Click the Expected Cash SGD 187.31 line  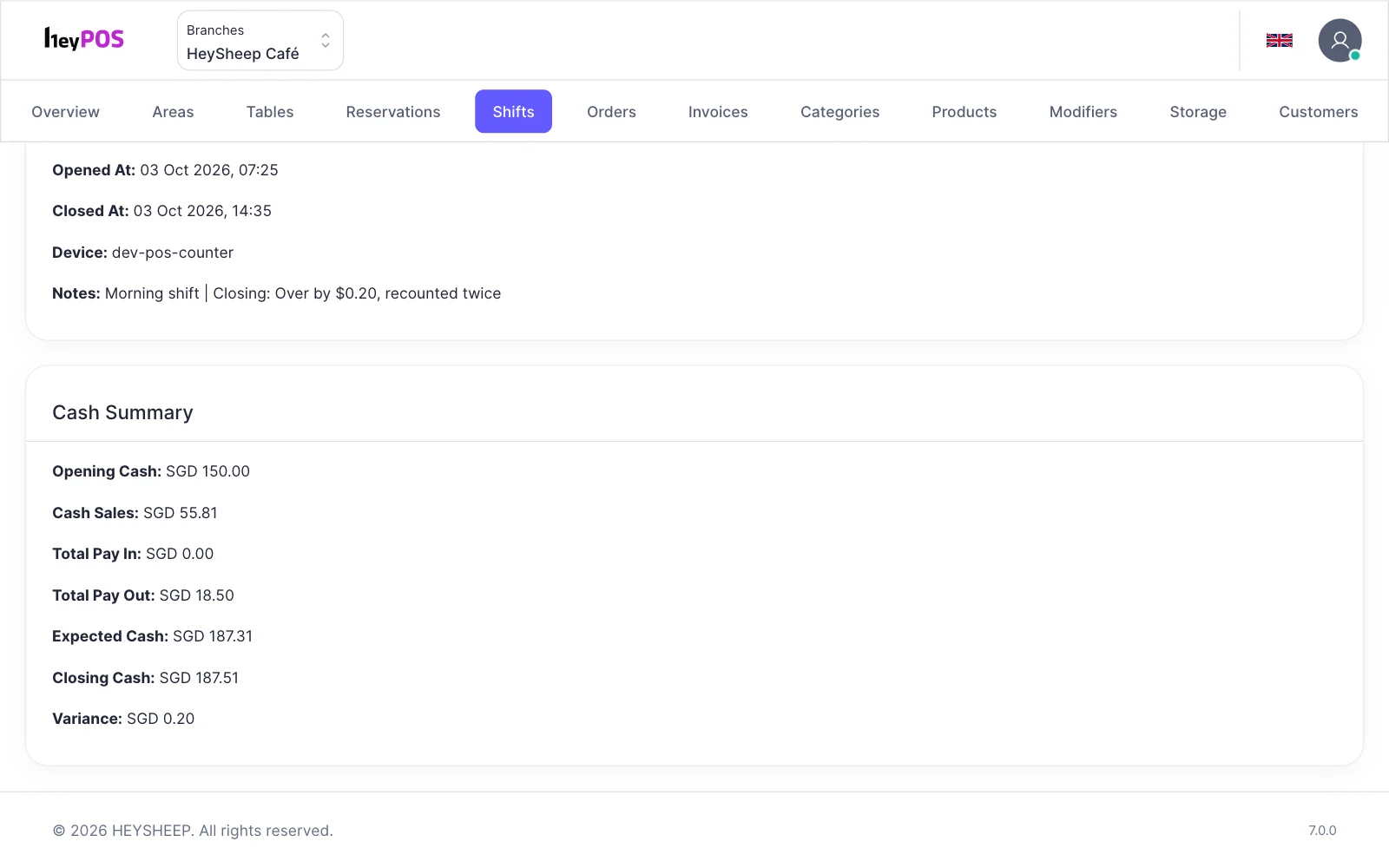pos(152,636)
